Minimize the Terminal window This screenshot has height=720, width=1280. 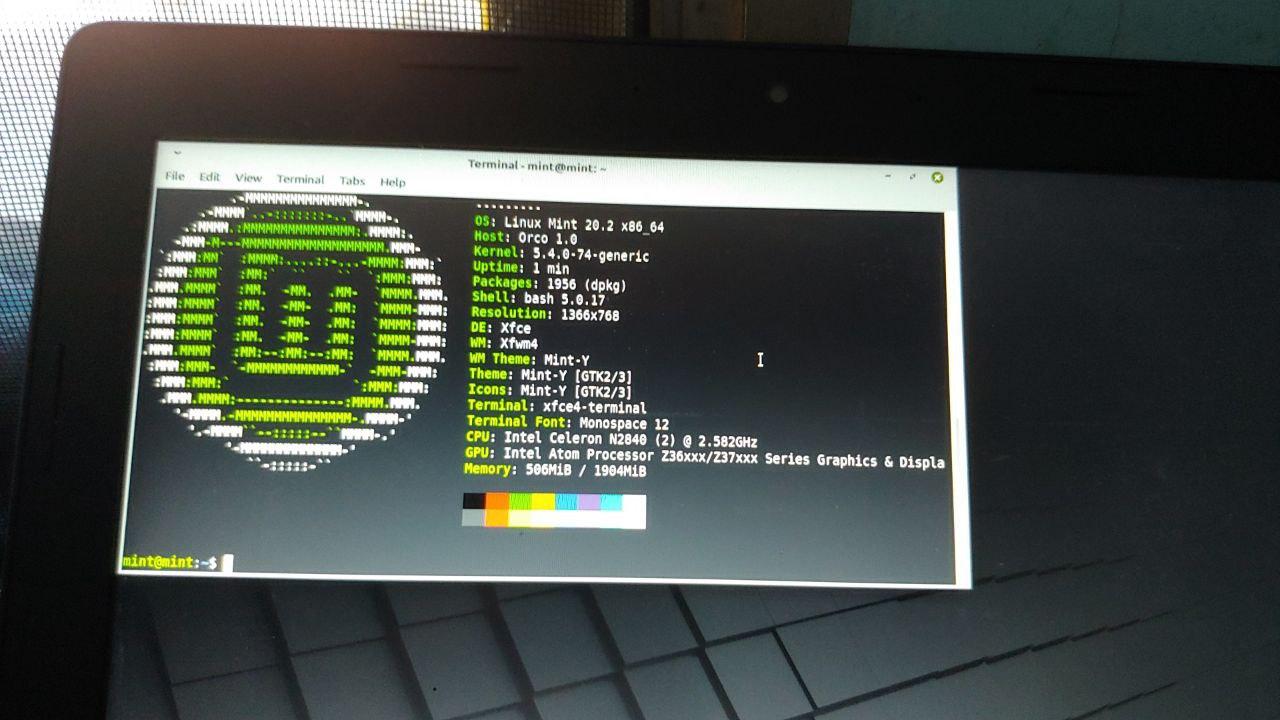click(889, 175)
